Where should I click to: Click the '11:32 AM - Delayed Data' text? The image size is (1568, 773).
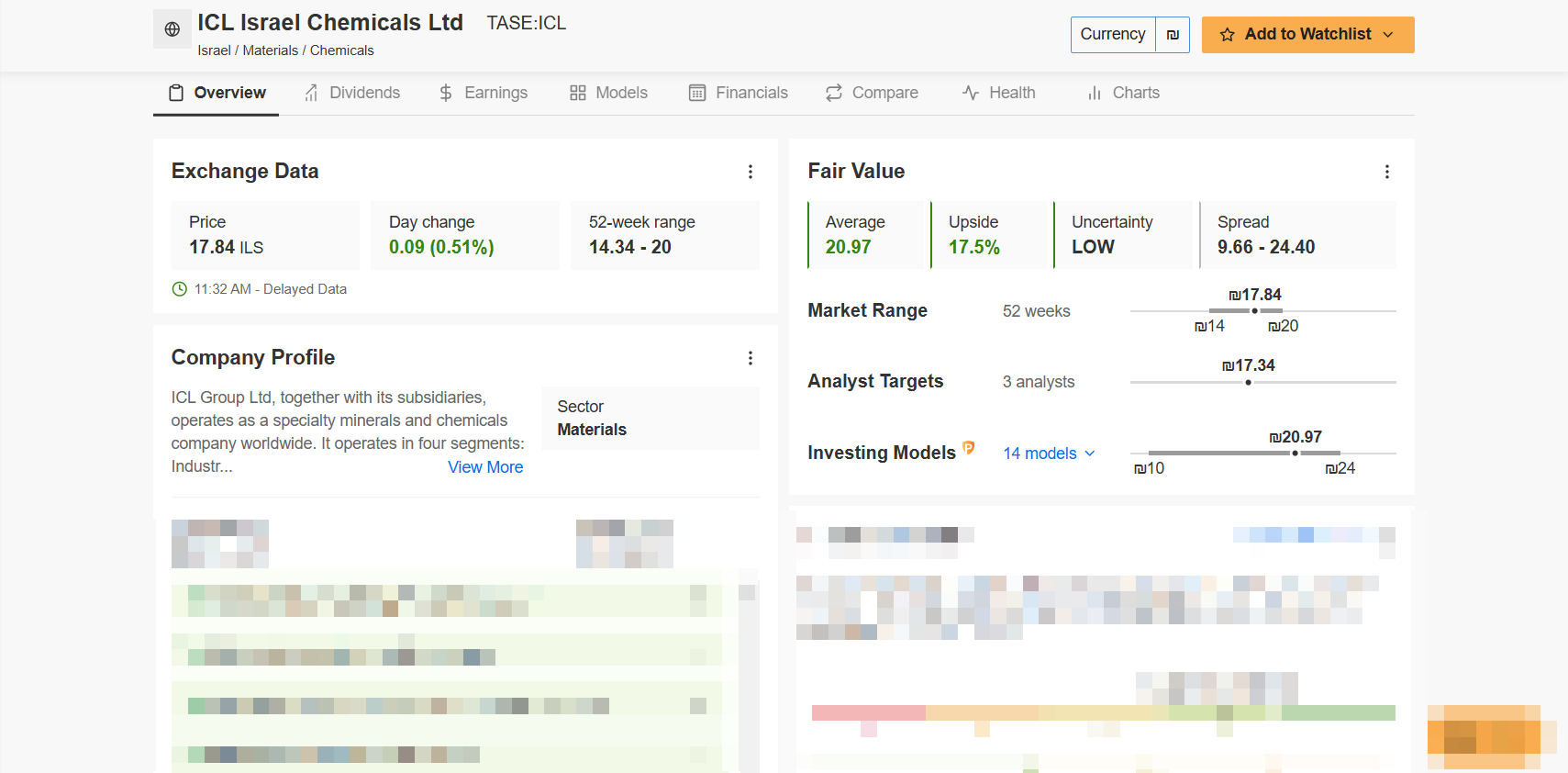tap(271, 289)
